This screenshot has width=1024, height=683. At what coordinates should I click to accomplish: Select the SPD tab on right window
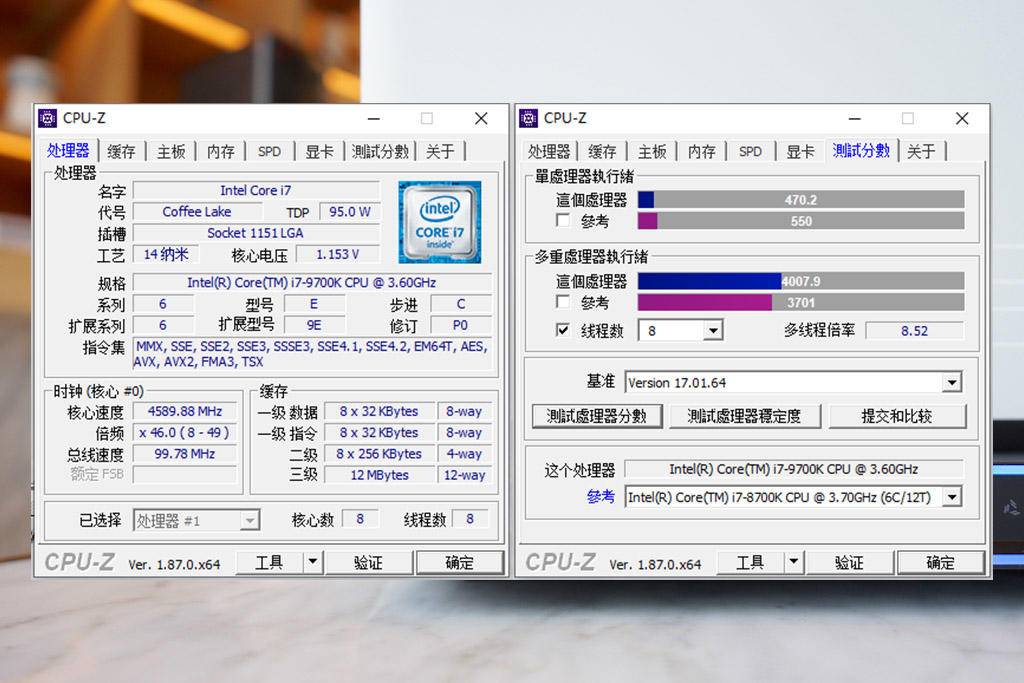click(x=751, y=151)
